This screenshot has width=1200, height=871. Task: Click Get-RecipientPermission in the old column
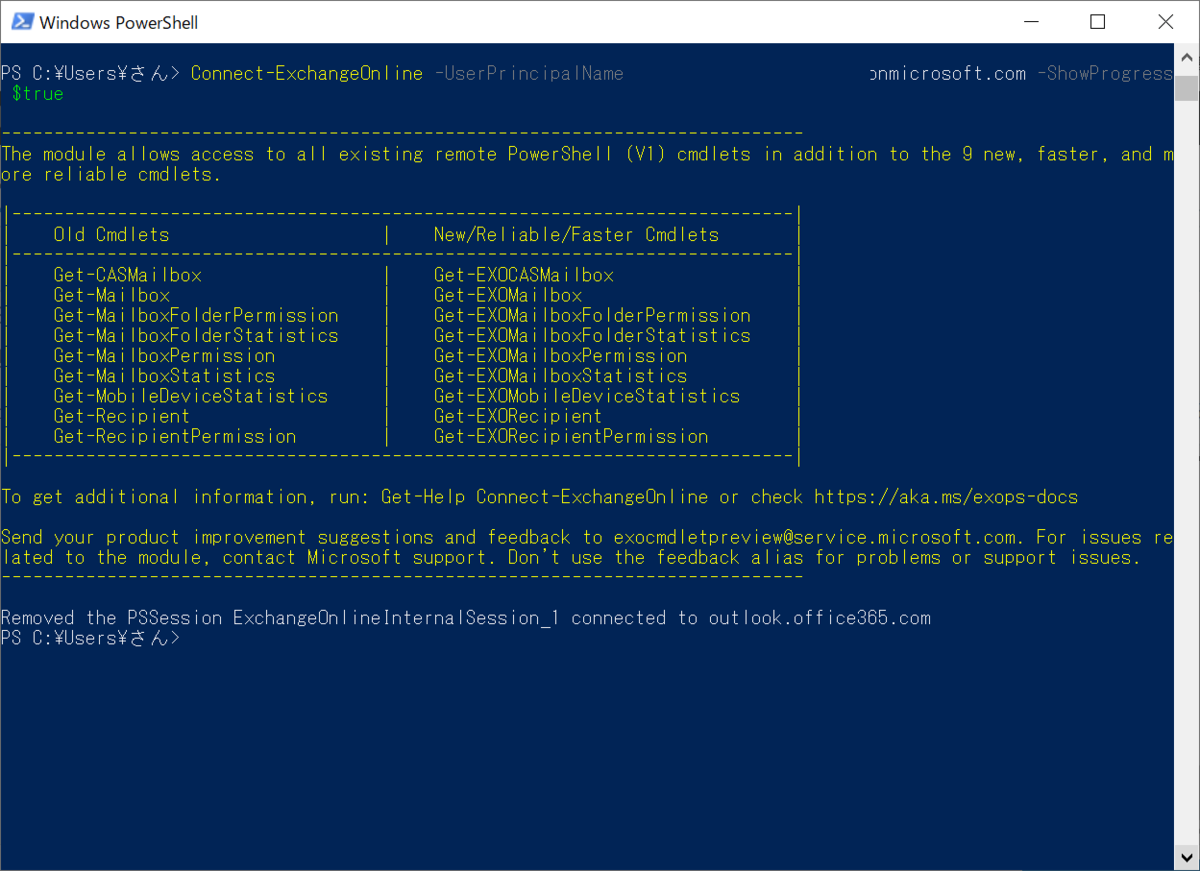click(175, 436)
